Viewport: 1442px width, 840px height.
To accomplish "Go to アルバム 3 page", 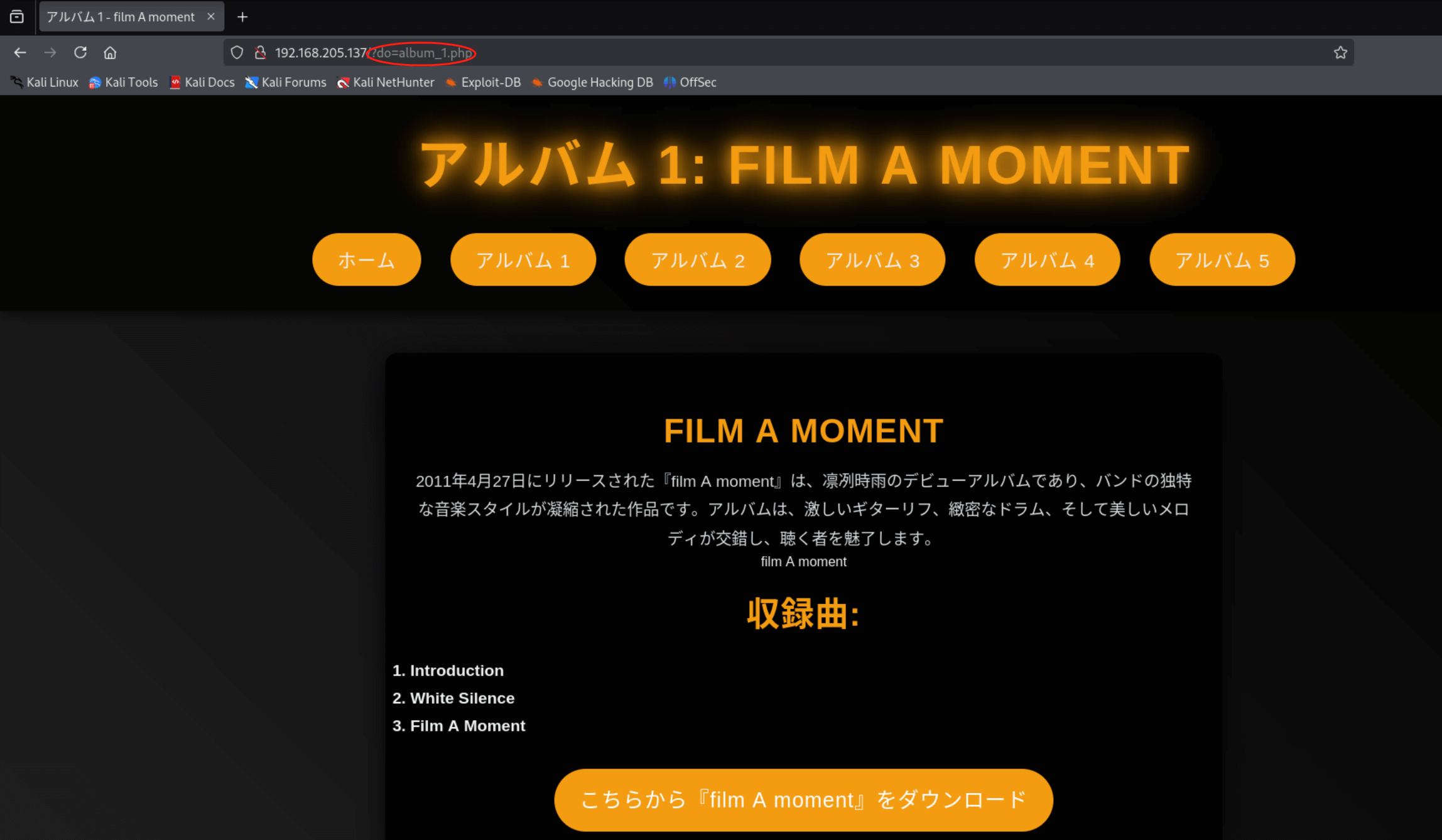I will (872, 260).
